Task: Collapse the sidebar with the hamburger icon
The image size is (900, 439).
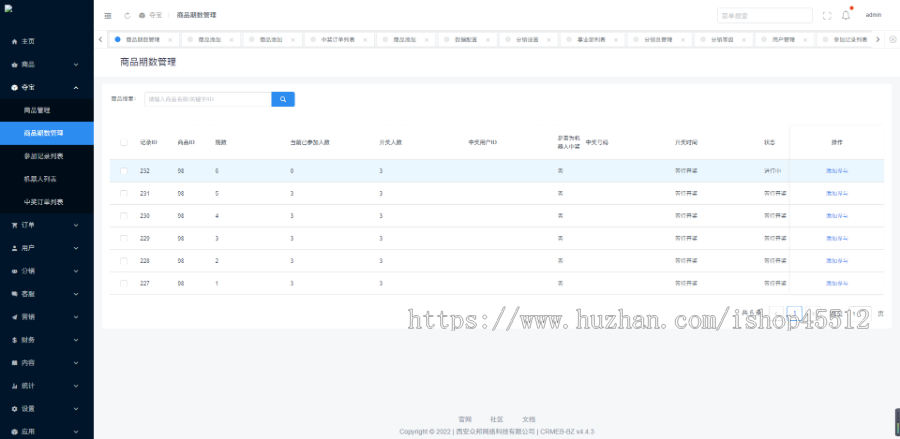Action: [x=108, y=16]
